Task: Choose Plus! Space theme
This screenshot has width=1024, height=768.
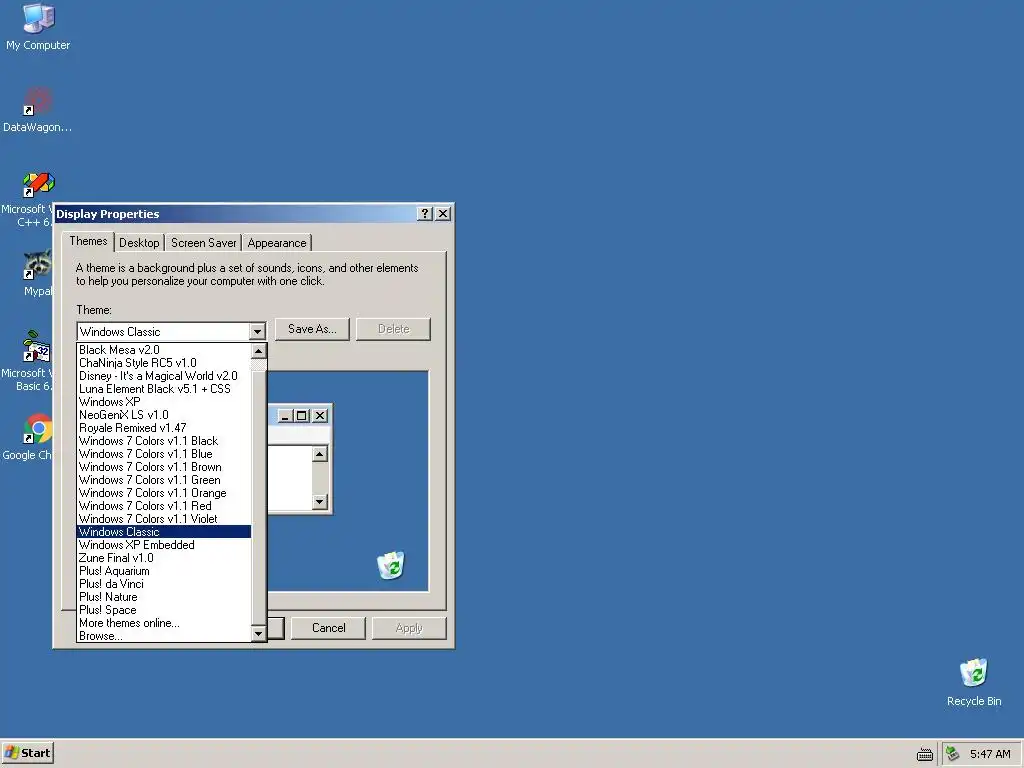Action: click(164, 610)
